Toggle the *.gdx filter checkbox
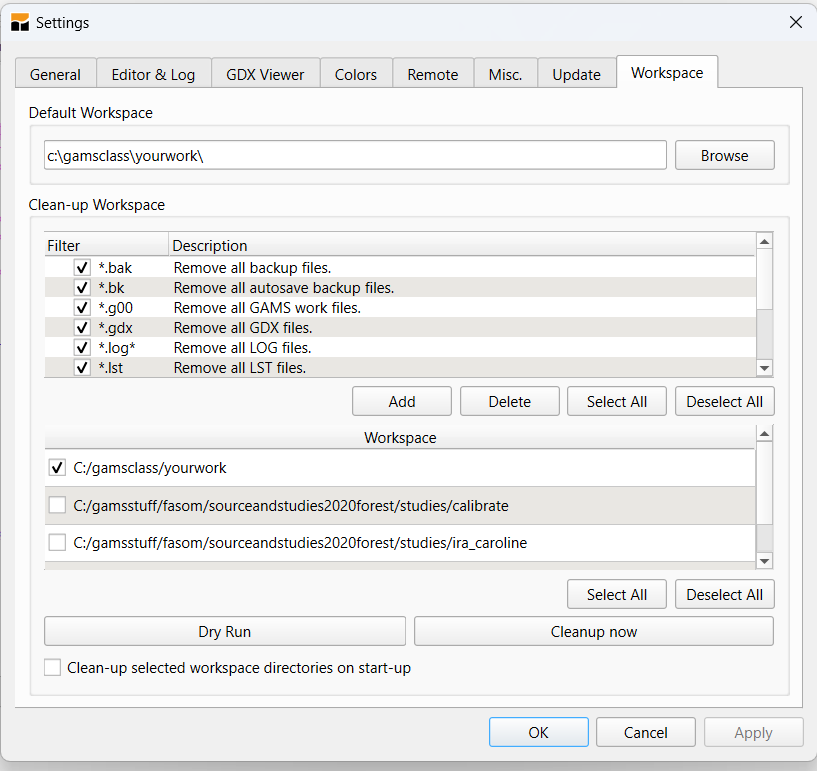 [x=82, y=328]
